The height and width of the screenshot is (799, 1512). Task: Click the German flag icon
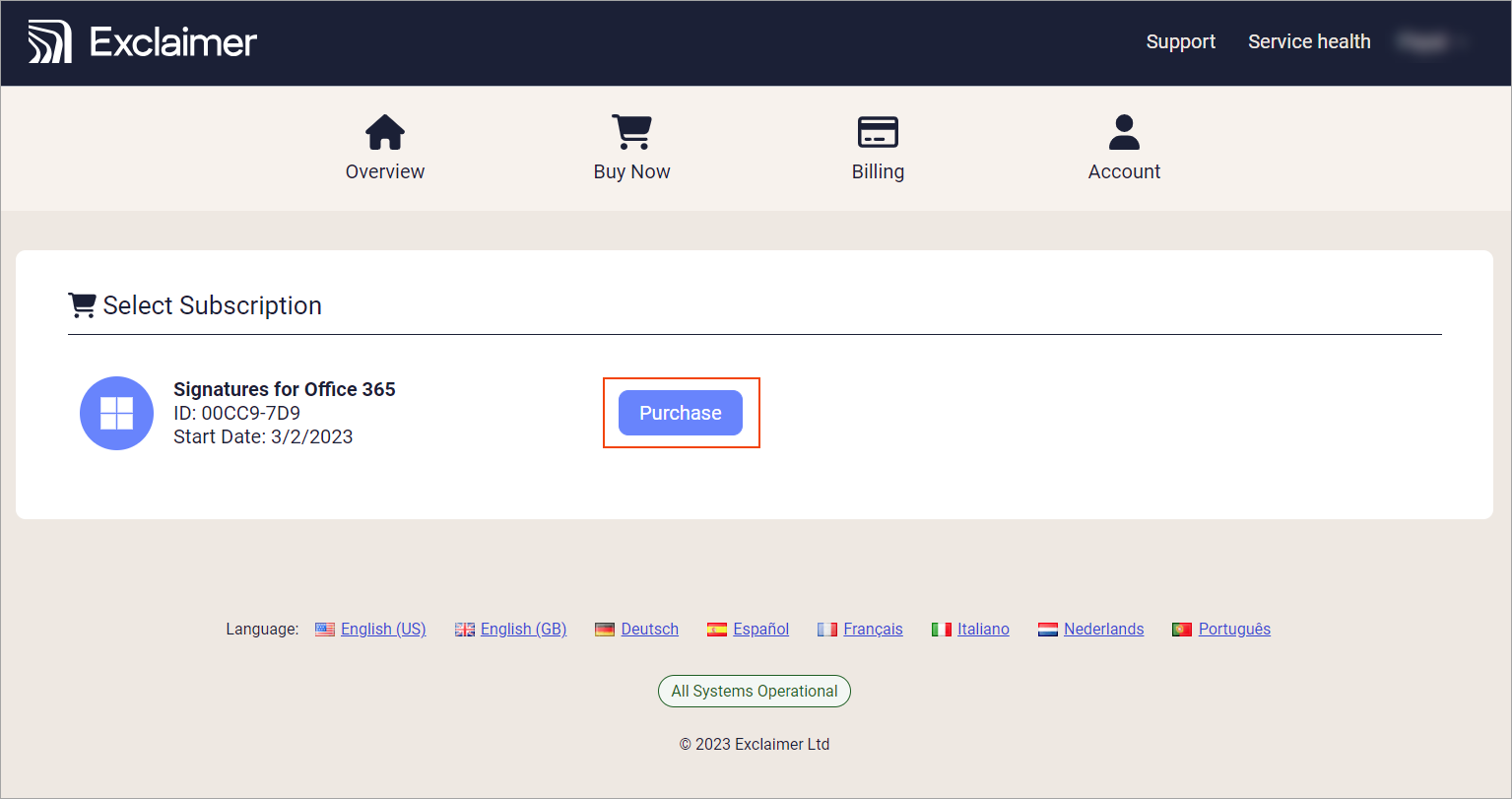(605, 629)
